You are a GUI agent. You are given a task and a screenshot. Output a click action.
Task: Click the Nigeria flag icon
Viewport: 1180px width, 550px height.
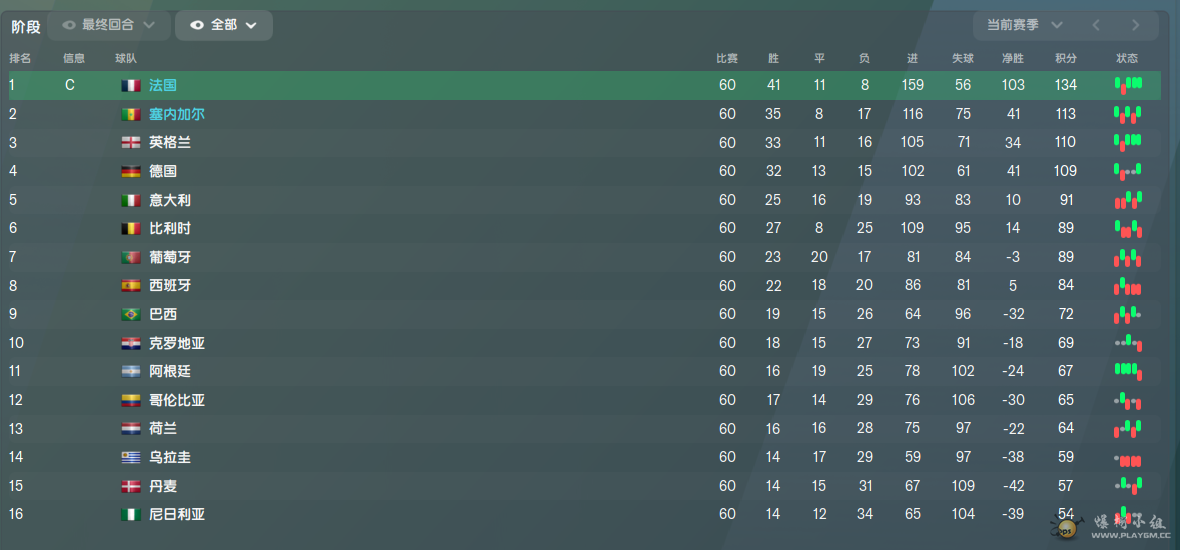[131, 515]
